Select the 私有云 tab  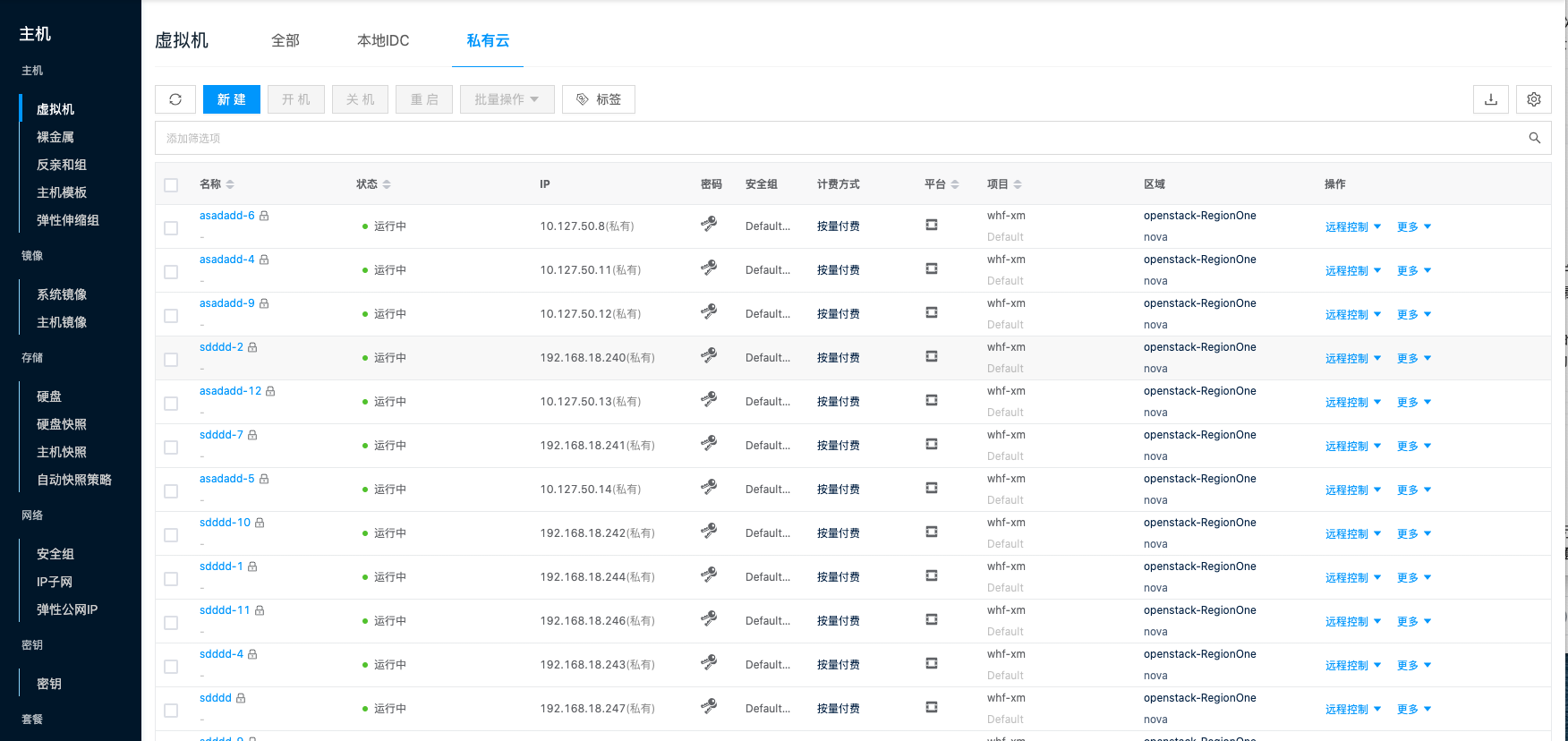coord(488,40)
